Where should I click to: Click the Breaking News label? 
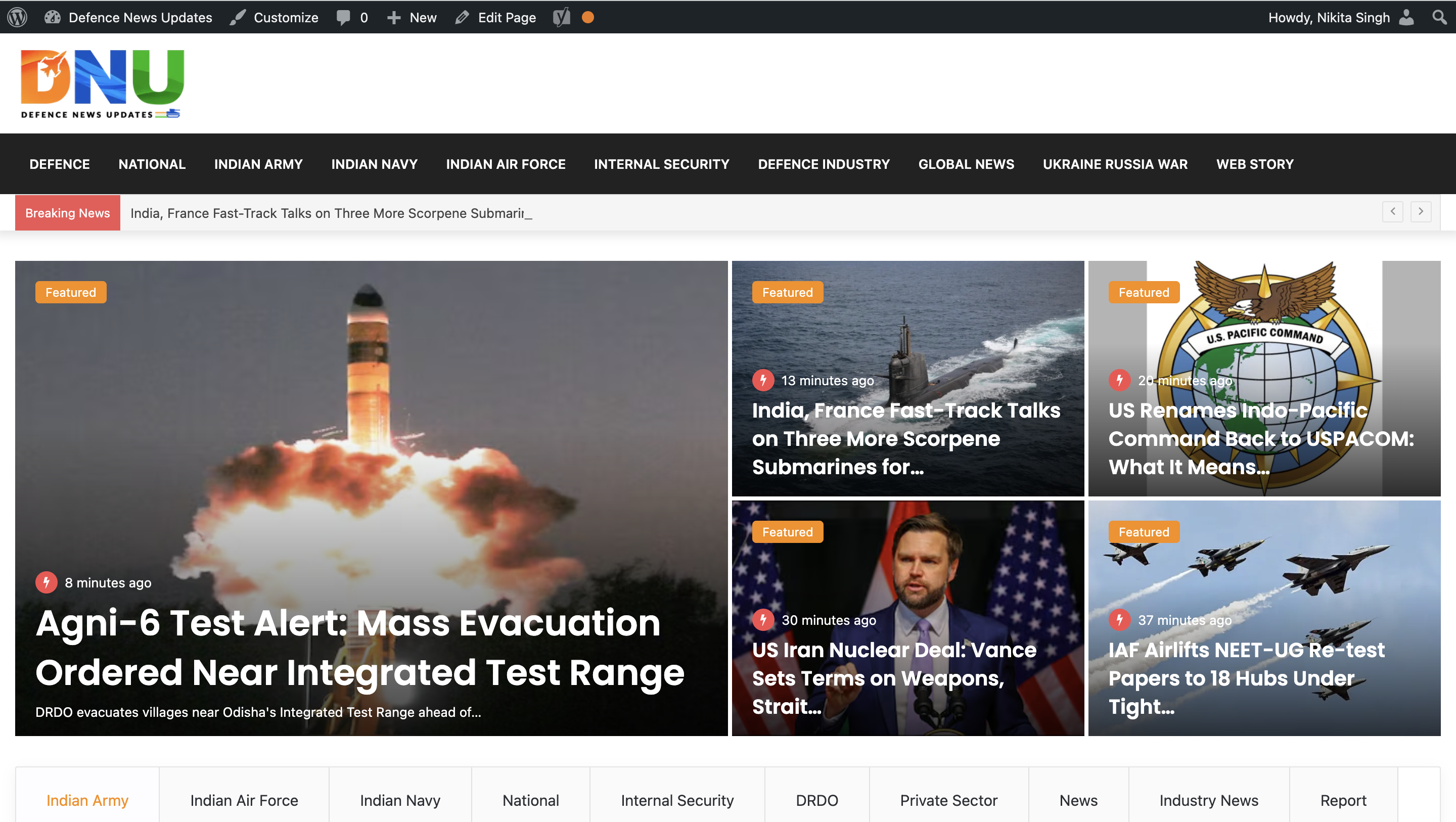point(68,212)
